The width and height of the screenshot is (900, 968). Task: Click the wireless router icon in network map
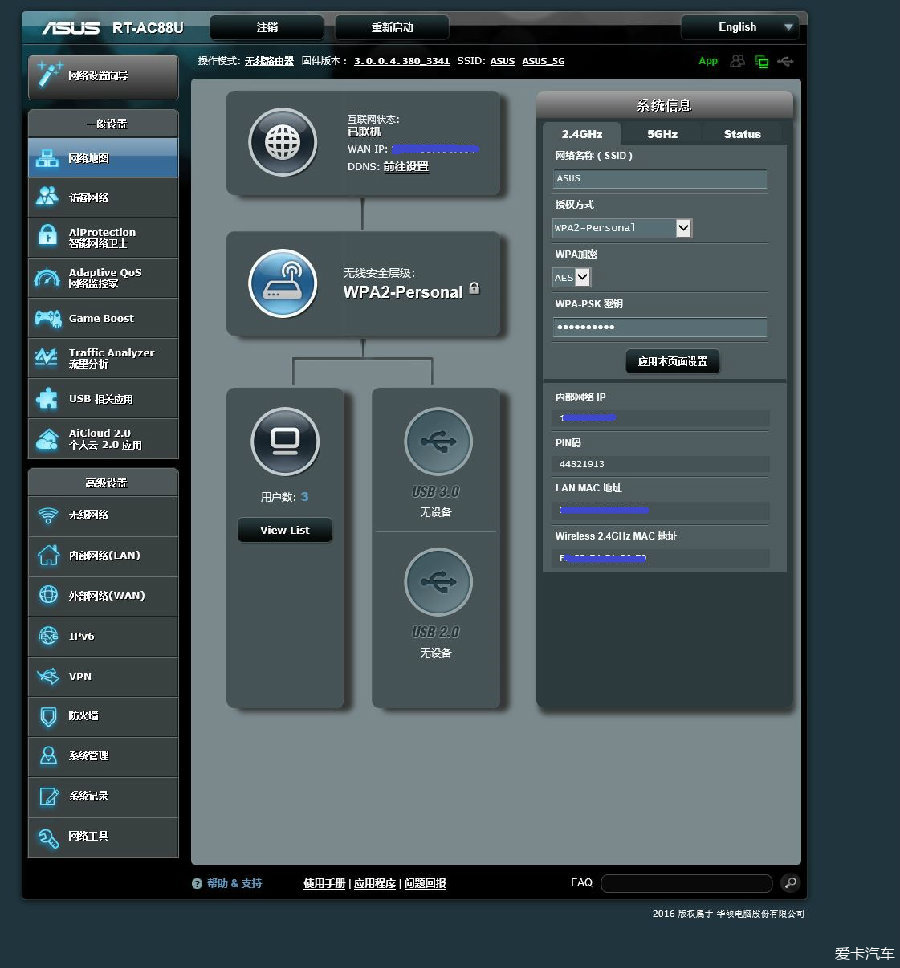point(283,283)
